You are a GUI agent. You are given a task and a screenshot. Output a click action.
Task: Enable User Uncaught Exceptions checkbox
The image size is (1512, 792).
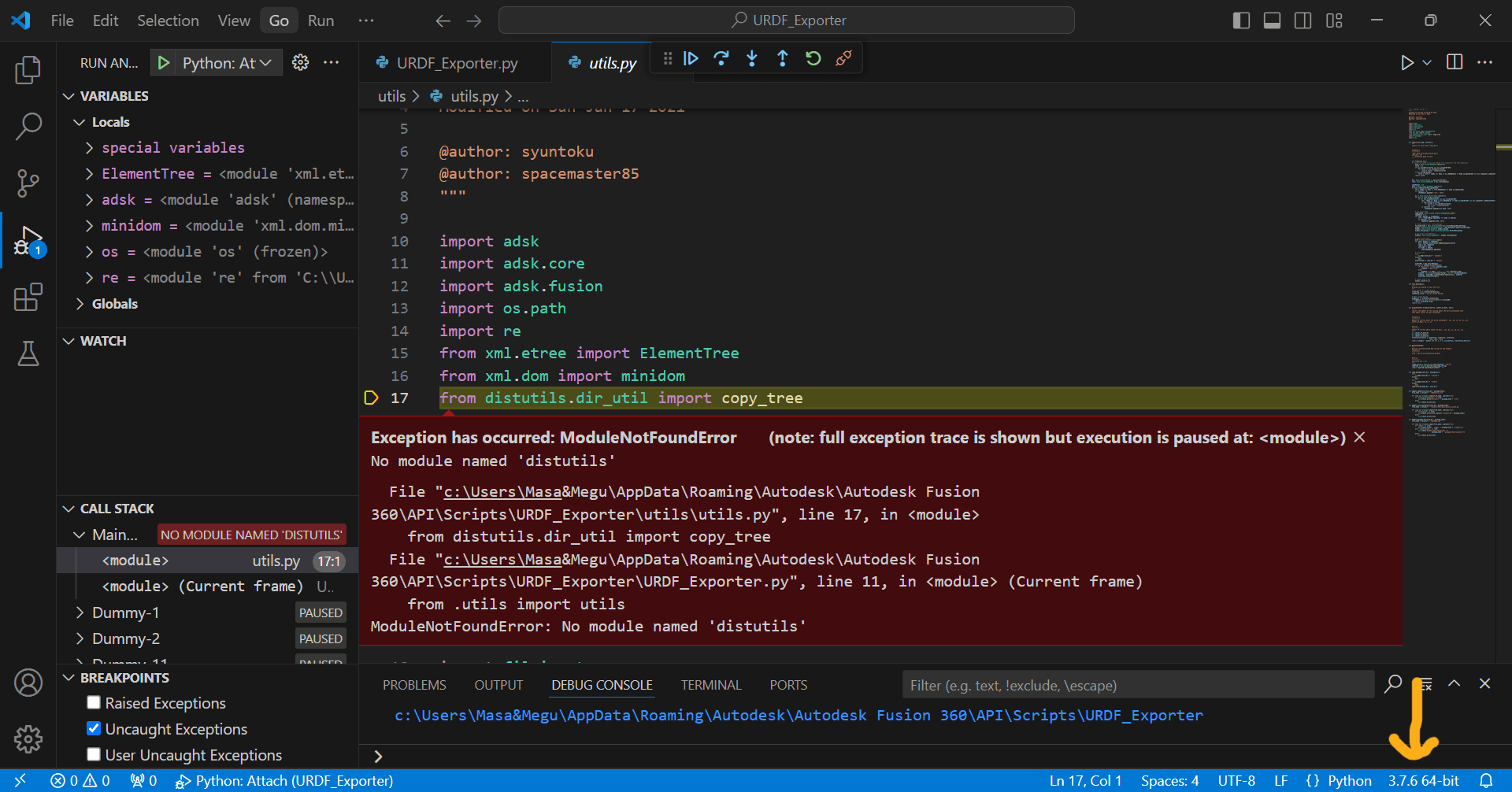(94, 754)
